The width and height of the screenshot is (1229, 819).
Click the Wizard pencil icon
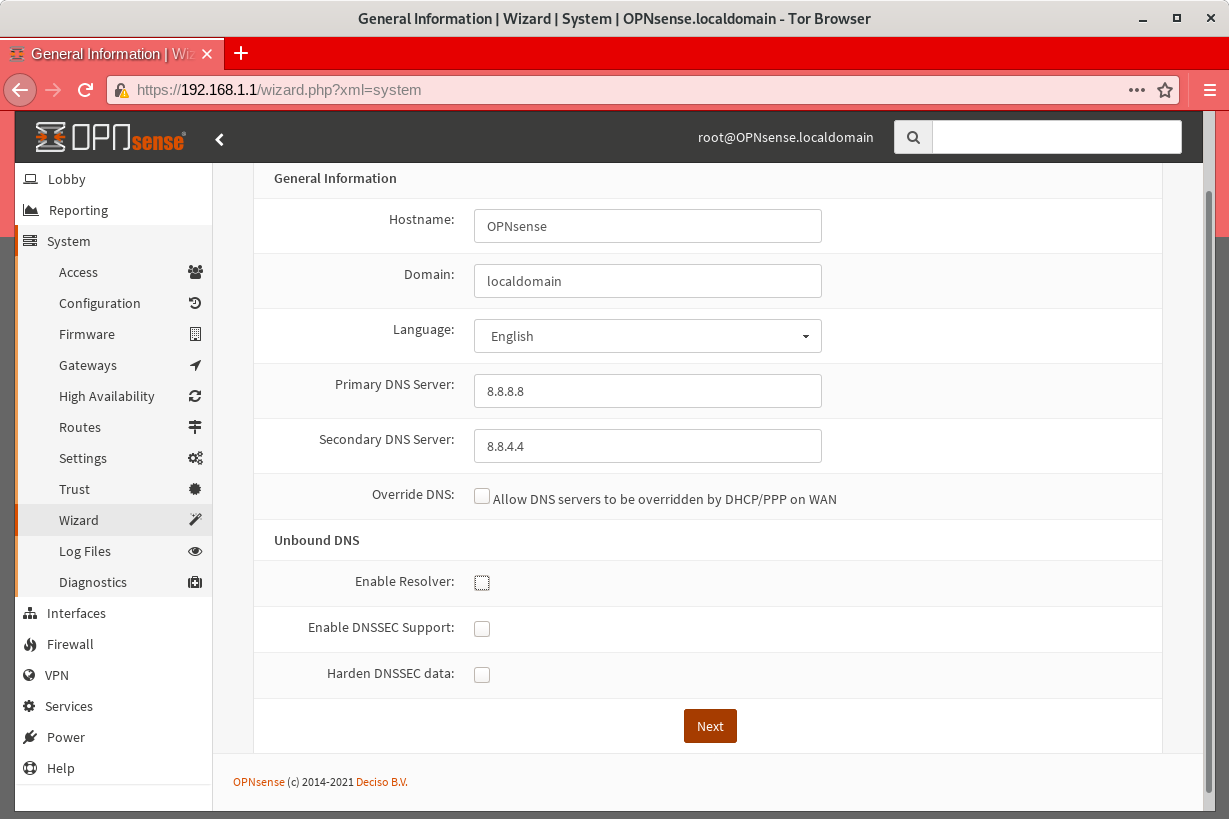[x=195, y=520]
